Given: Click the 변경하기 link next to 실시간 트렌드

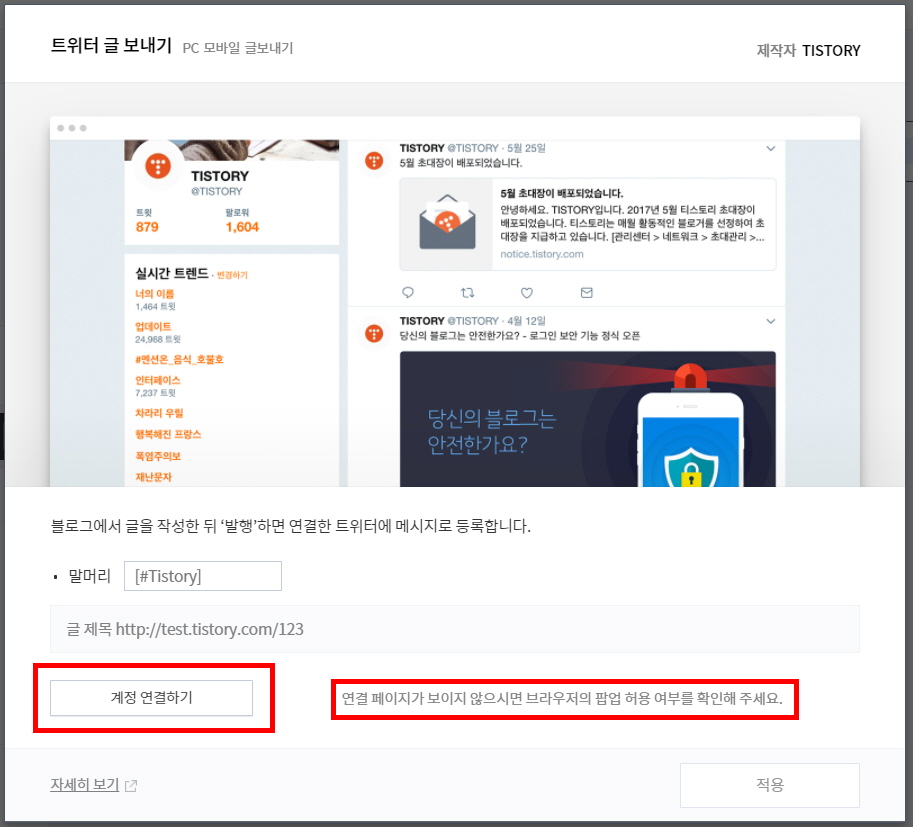Looking at the screenshot, I should click(232, 275).
